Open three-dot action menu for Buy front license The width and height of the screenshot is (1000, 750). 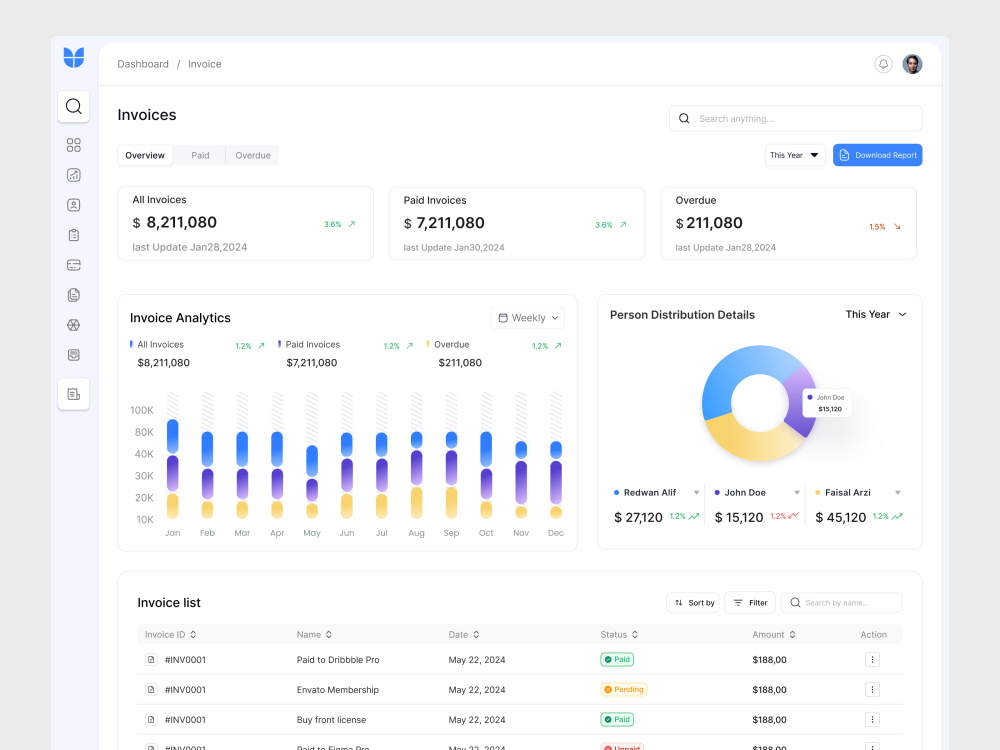click(x=872, y=719)
